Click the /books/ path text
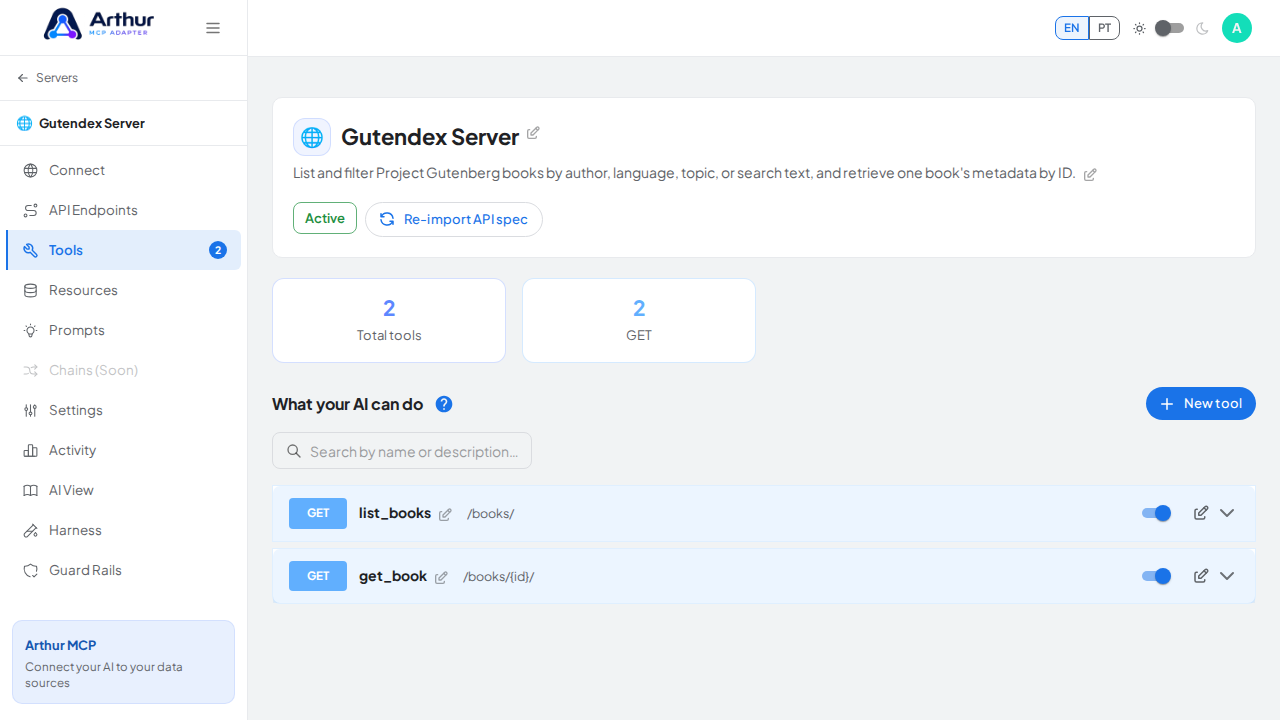This screenshot has height=720, width=1280. tap(491, 514)
